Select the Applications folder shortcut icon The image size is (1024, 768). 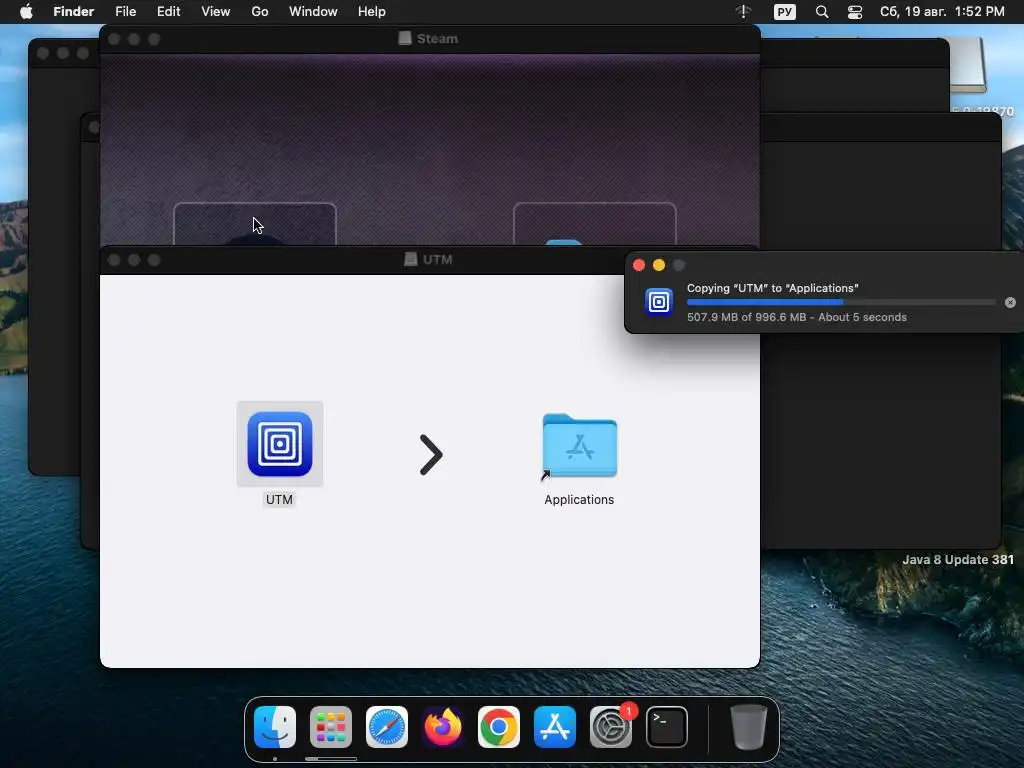tap(579, 447)
